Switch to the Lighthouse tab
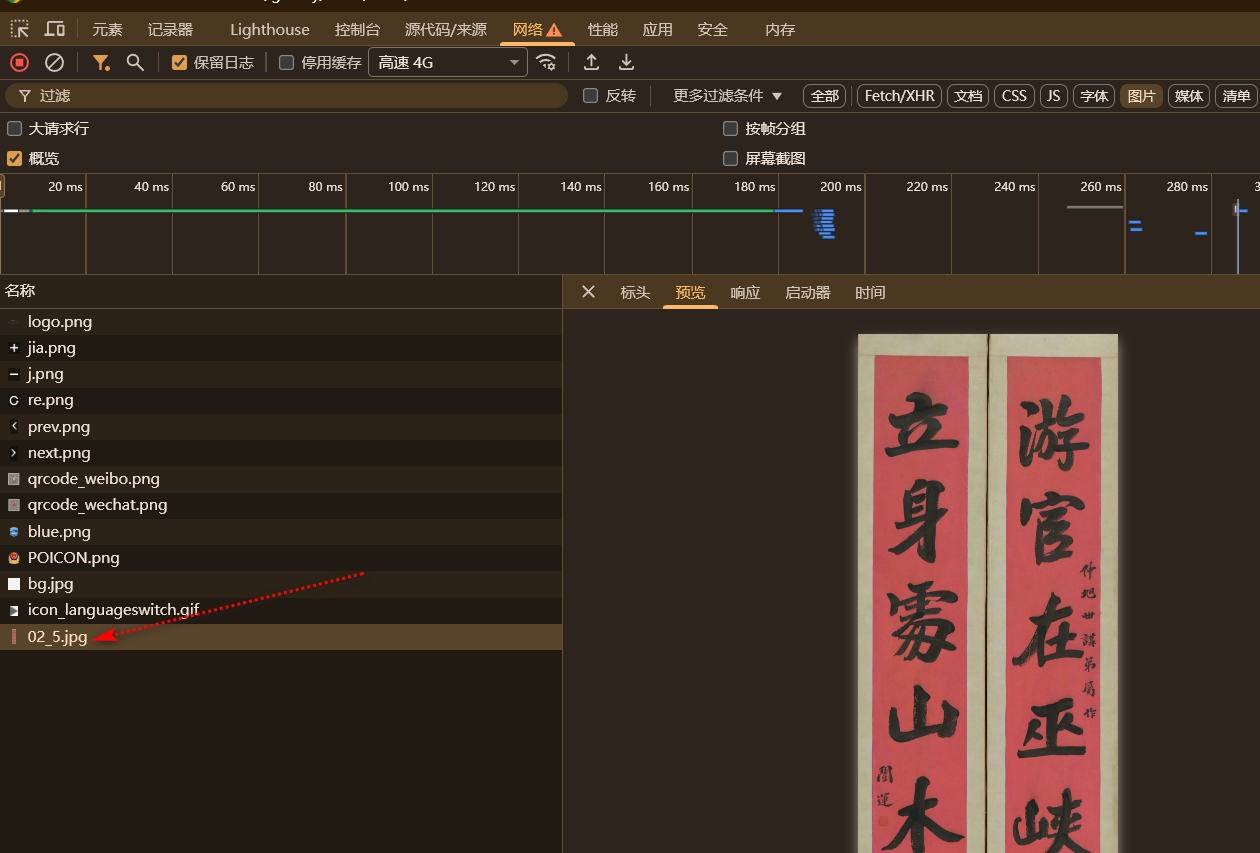Viewport: 1260px width, 853px height. coord(270,29)
